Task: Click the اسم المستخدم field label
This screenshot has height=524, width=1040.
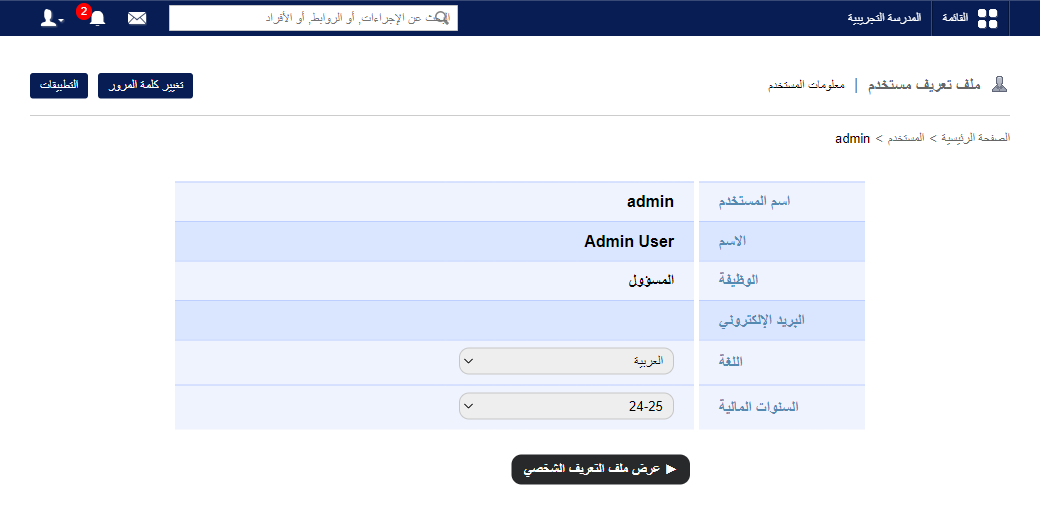Action: click(754, 201)
